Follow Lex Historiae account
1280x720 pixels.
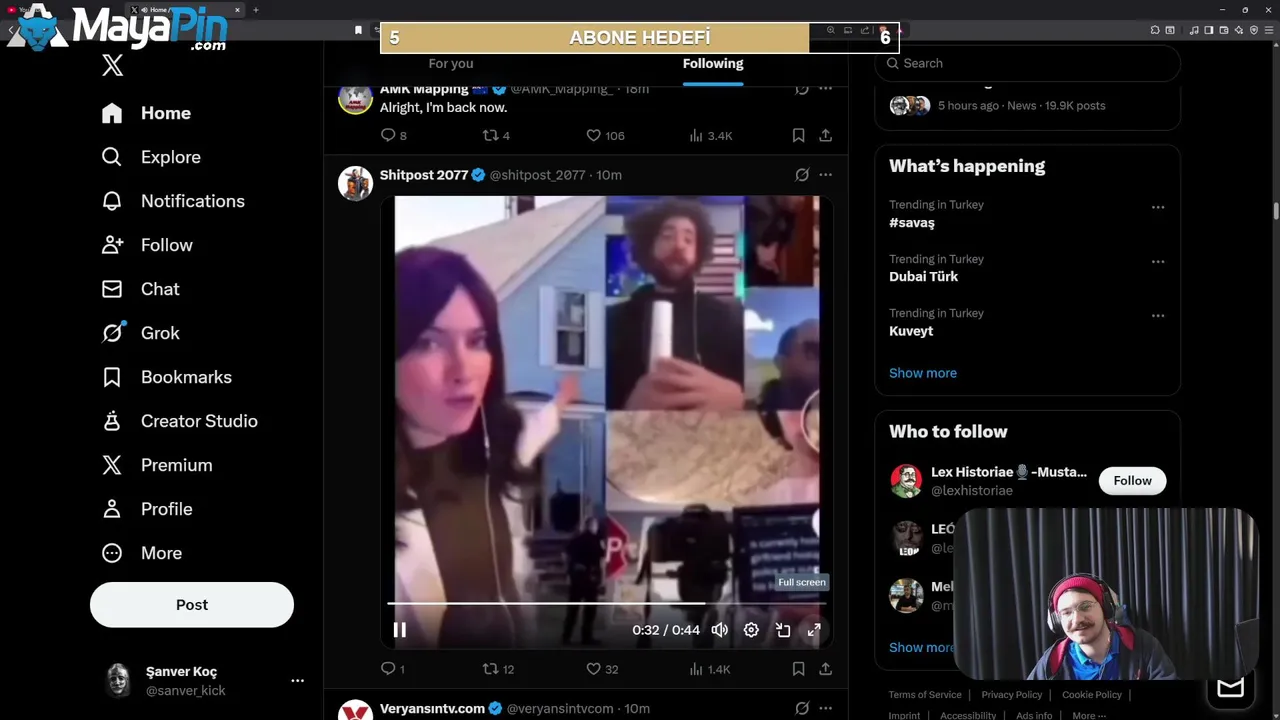pos(1132,481)
